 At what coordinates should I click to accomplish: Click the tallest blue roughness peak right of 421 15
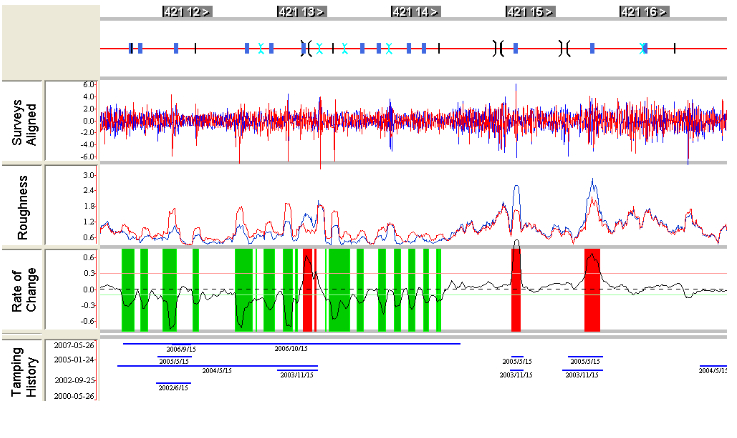(593, 180)
